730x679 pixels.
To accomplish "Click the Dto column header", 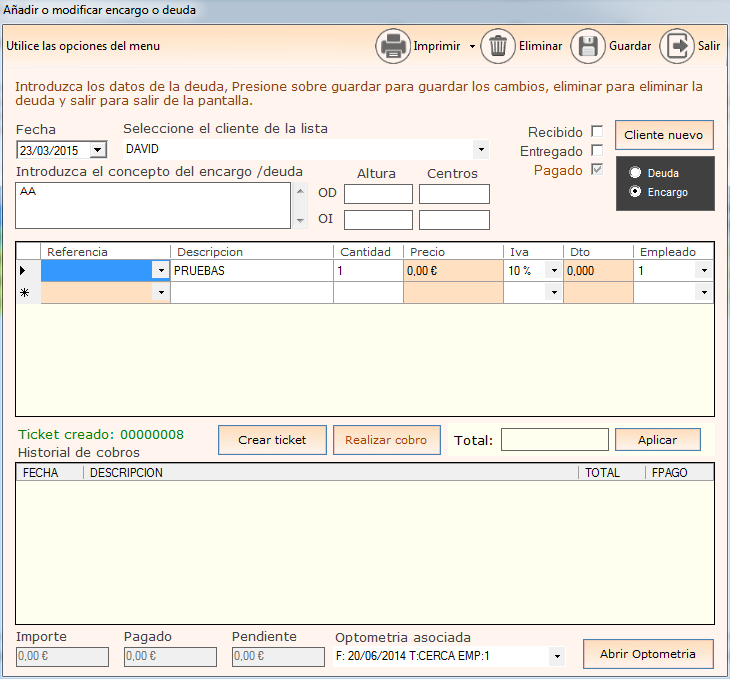I will 598,251.
